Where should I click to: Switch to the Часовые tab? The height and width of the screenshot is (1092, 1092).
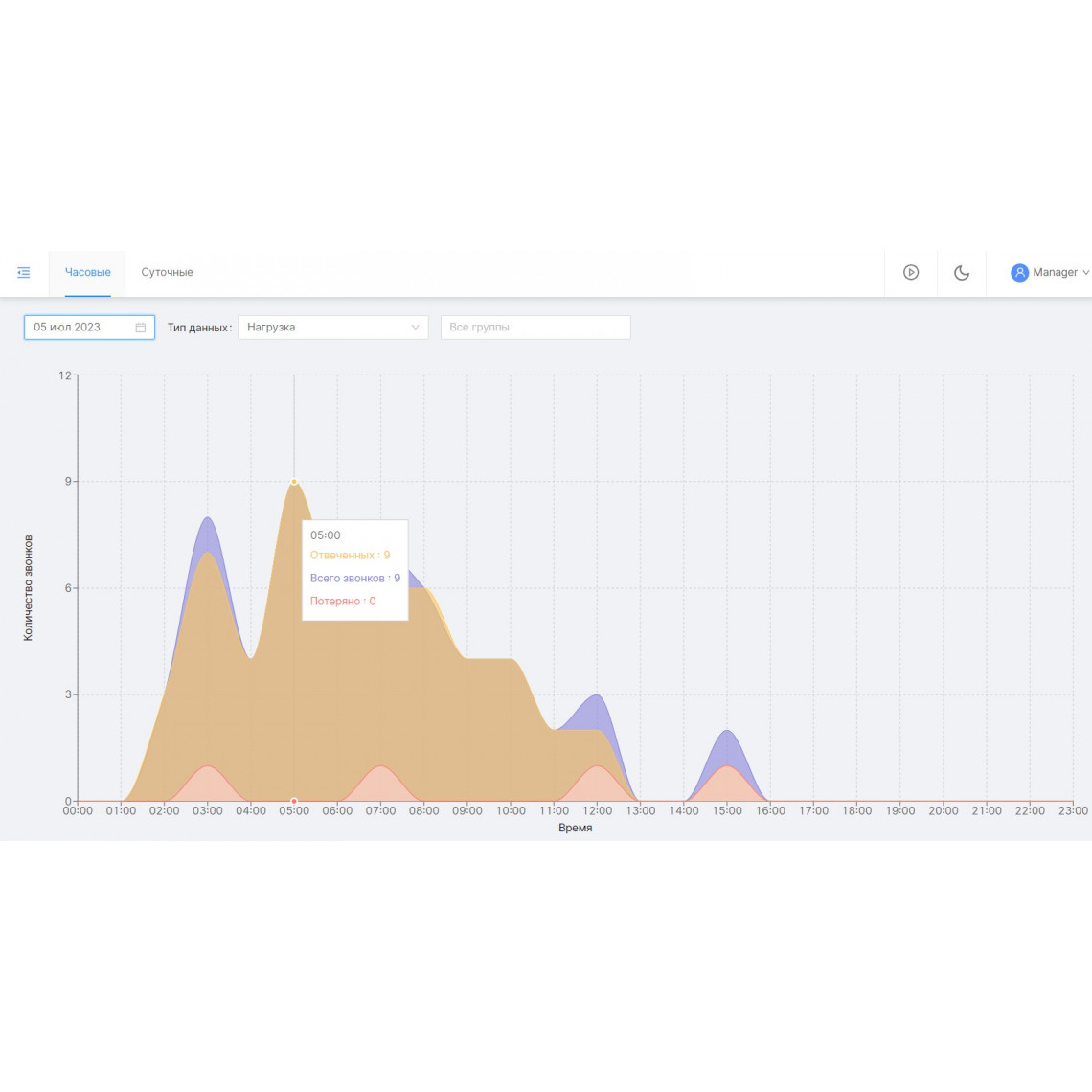(88, 272)
